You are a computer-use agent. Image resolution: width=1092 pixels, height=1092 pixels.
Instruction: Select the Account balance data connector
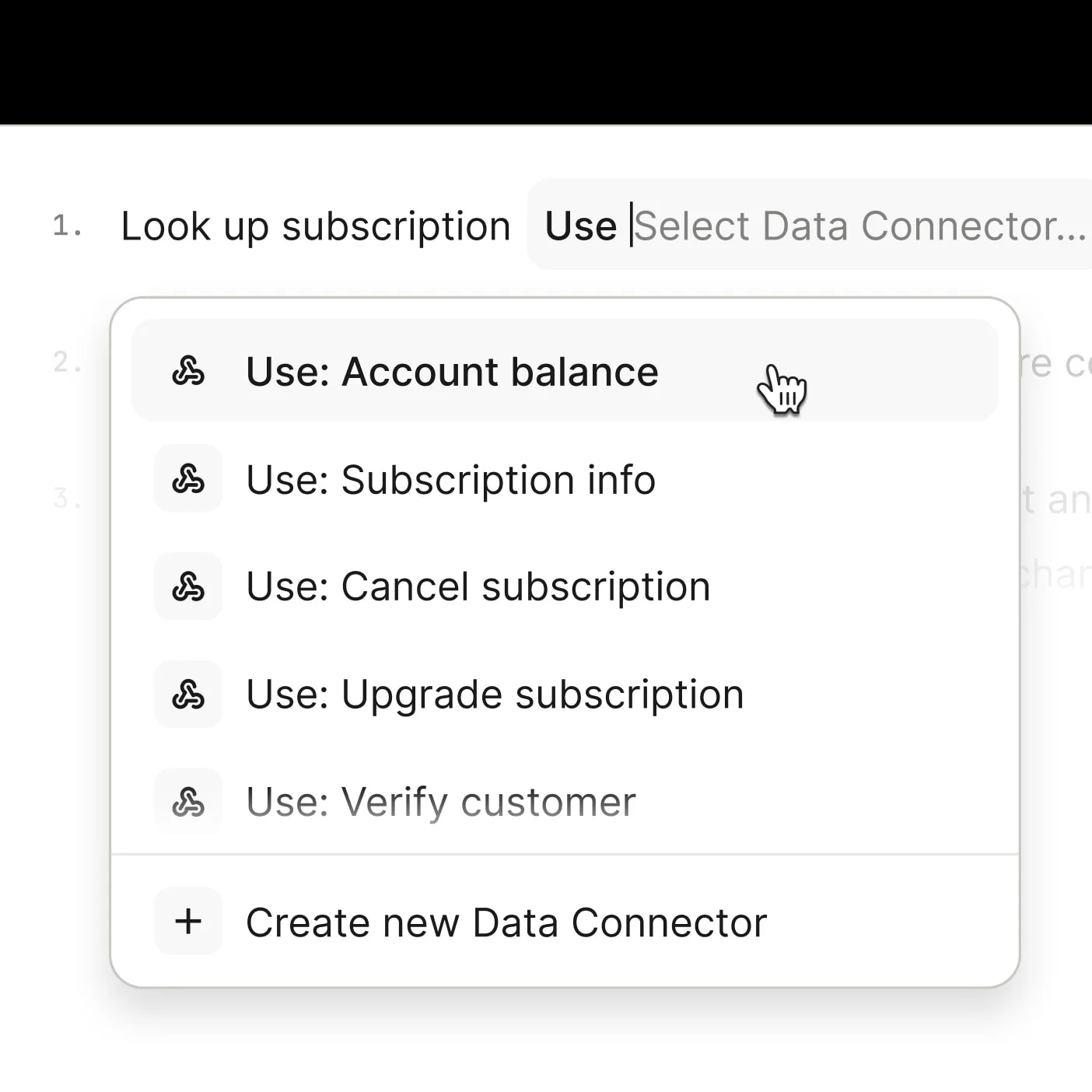(451, 371)
